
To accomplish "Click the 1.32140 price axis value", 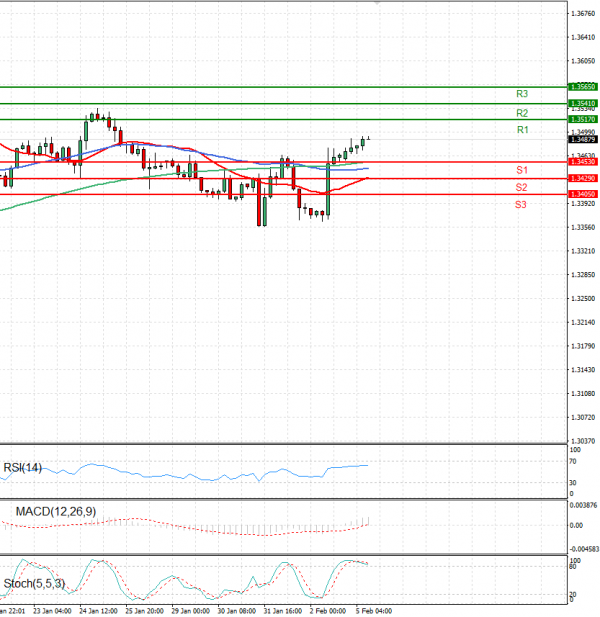I will [583, 323].
